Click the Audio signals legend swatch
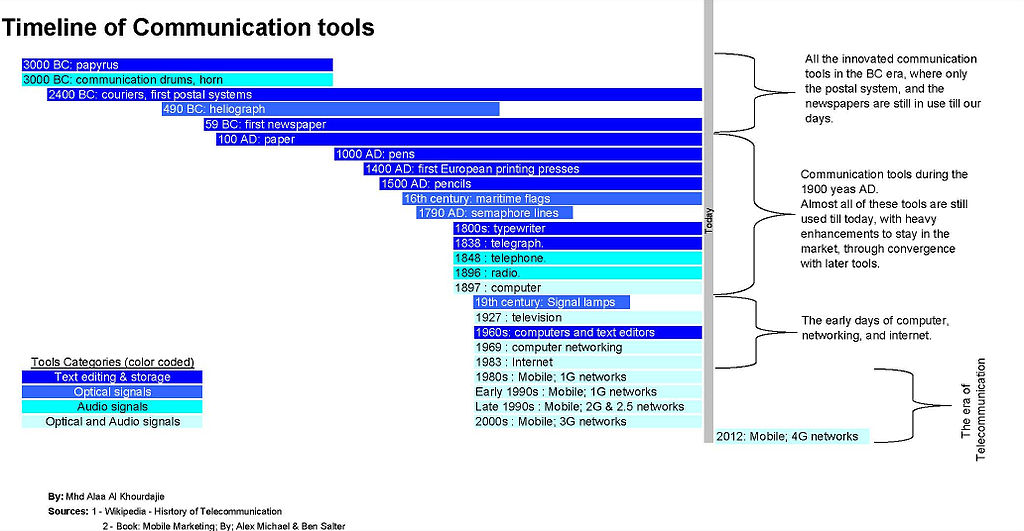 pos(112,407)
